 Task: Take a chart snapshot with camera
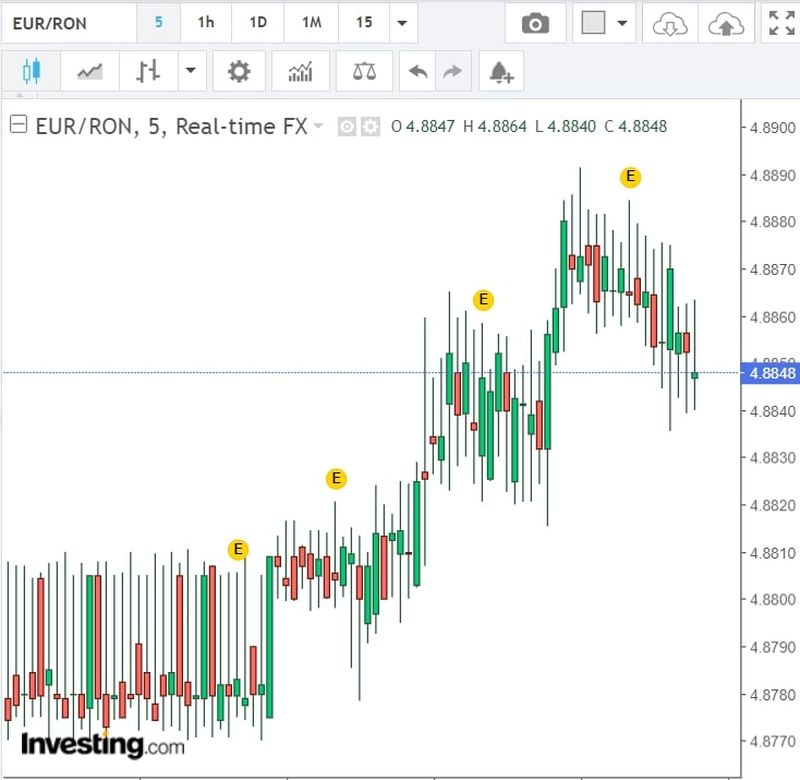coord(535,24)
